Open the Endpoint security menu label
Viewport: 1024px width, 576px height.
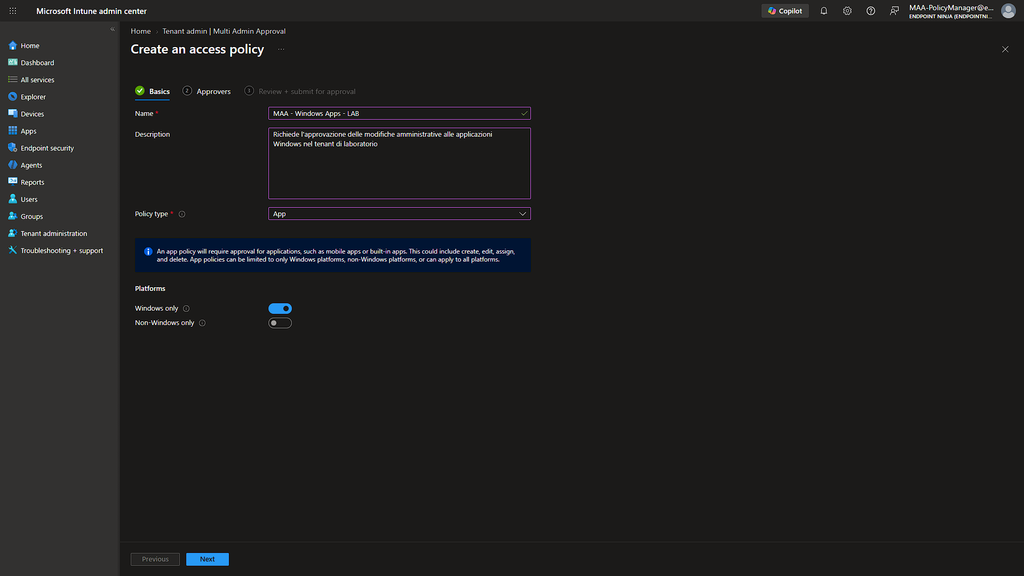point(47,148)
